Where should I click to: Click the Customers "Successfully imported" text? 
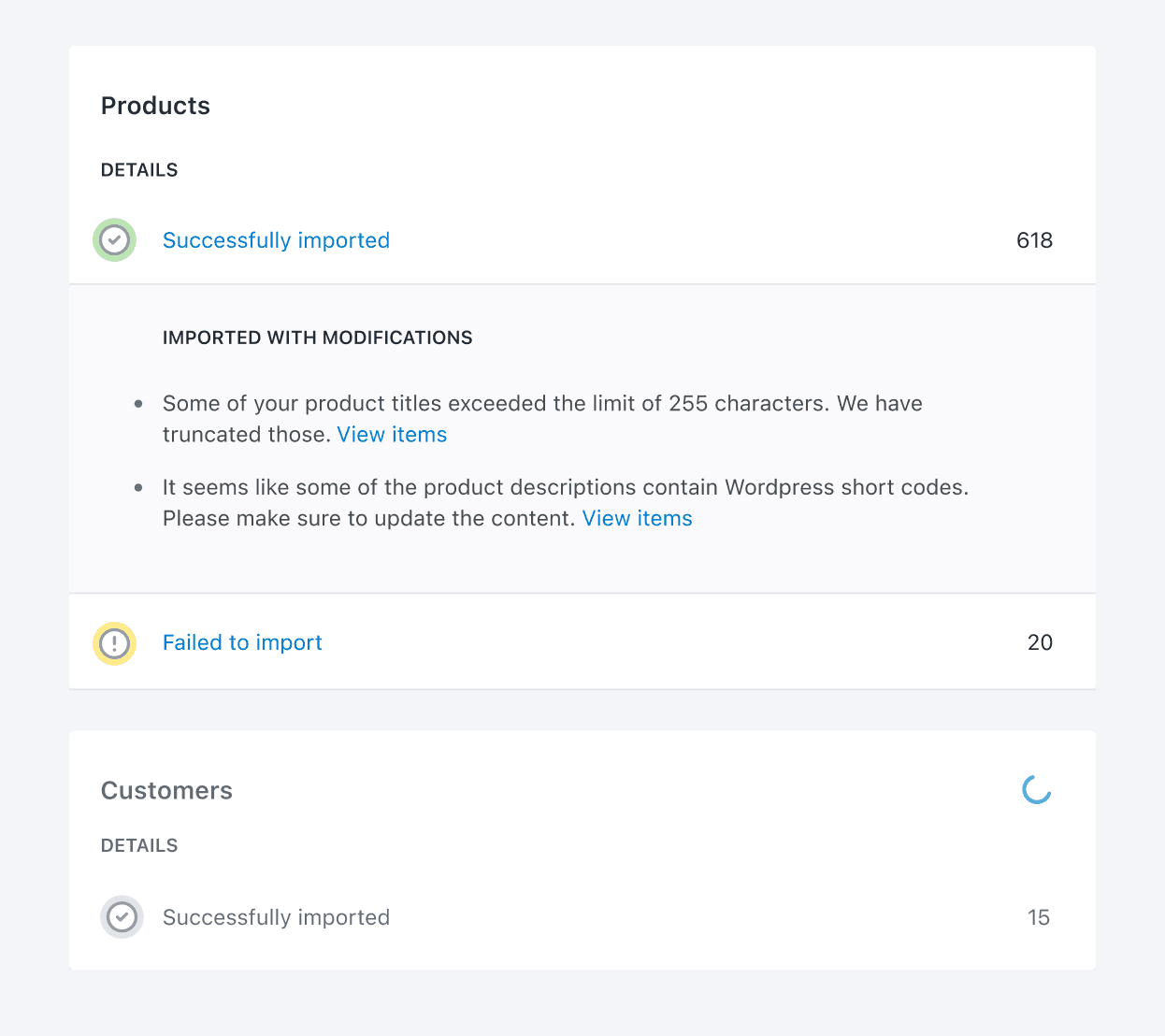[276, 917]
